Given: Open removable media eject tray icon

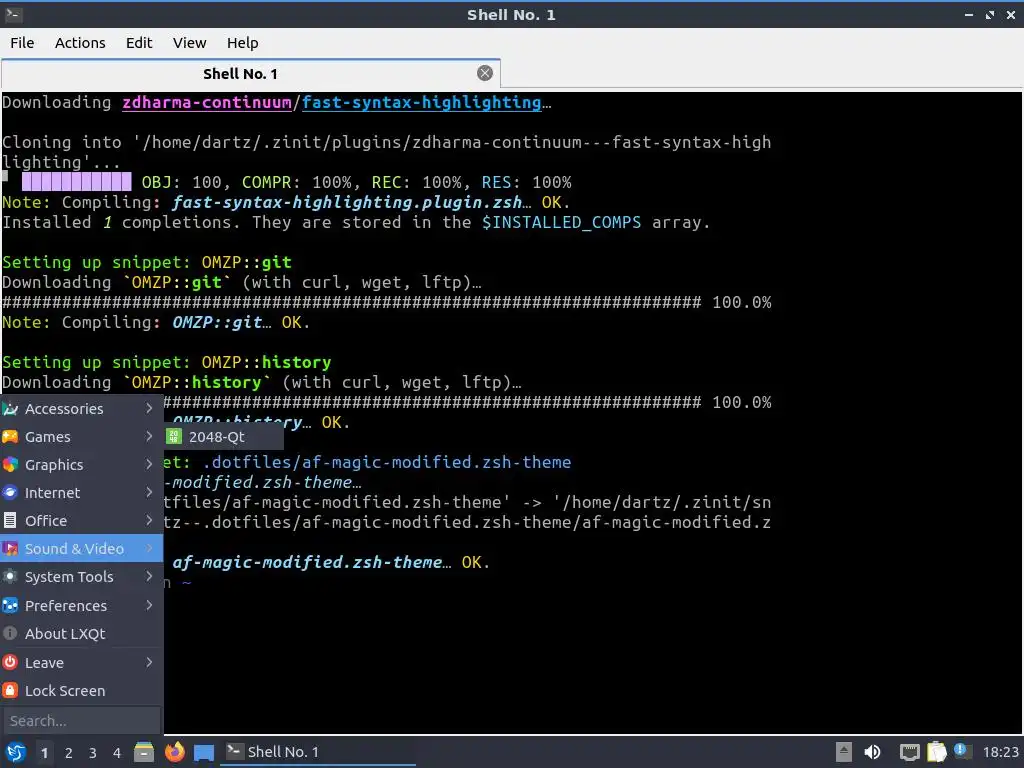Looking at the screenshot, I should [844, 752].
